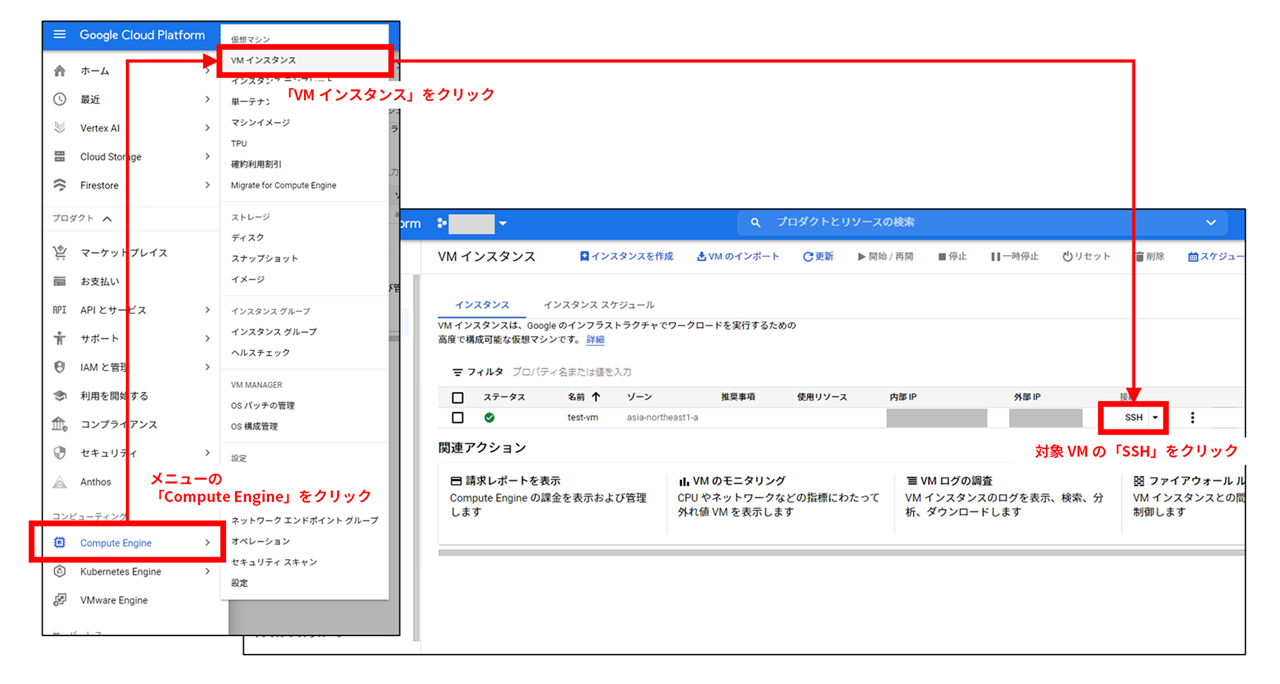Open the 詳細 link in the description
1280x684 pixels.
tap(595, 339)
